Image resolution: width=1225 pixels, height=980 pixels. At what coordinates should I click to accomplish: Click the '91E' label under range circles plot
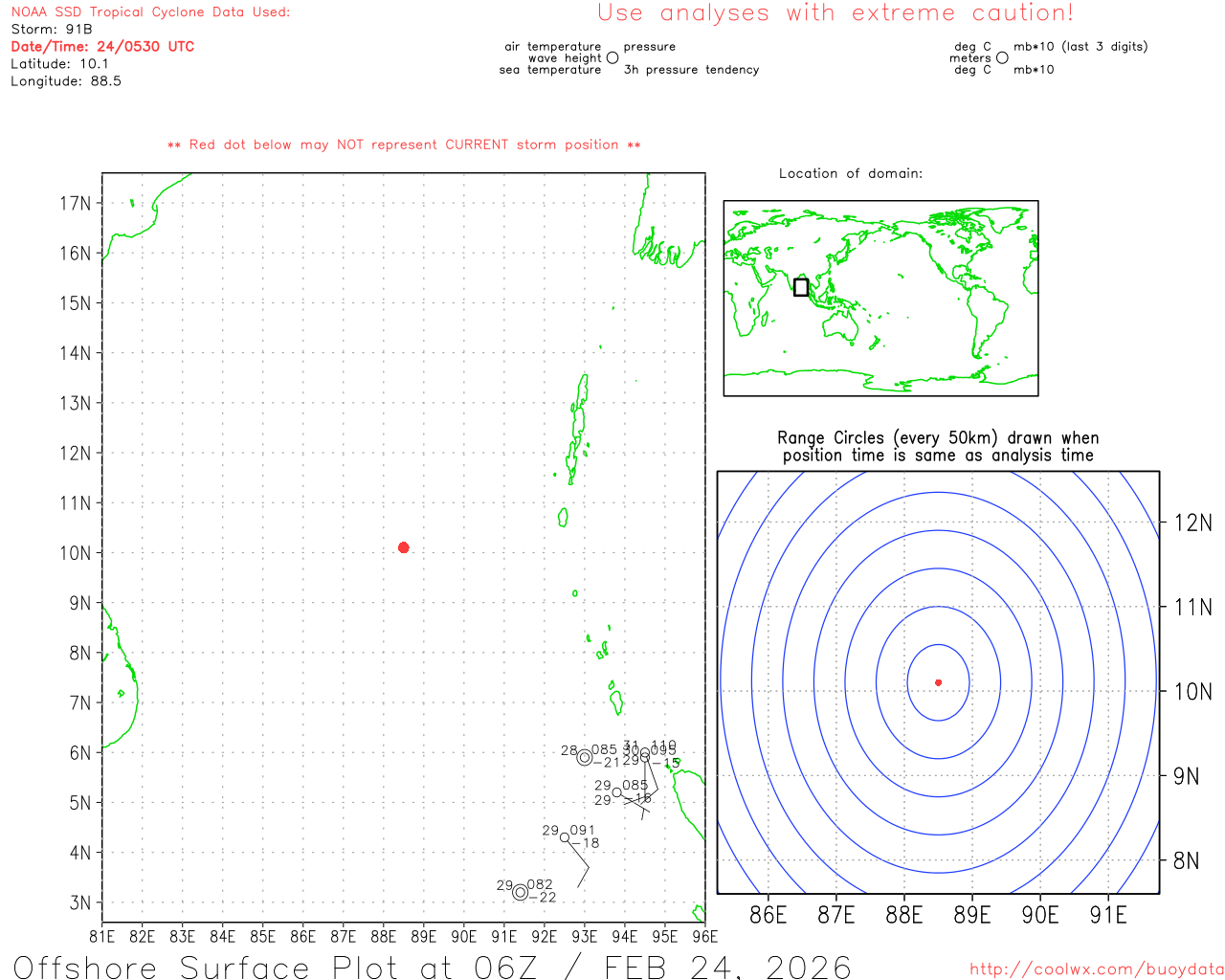pos(1108,915)
